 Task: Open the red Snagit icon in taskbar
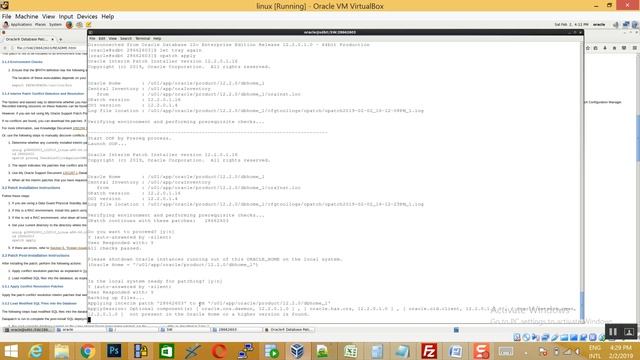pos(482,351)
